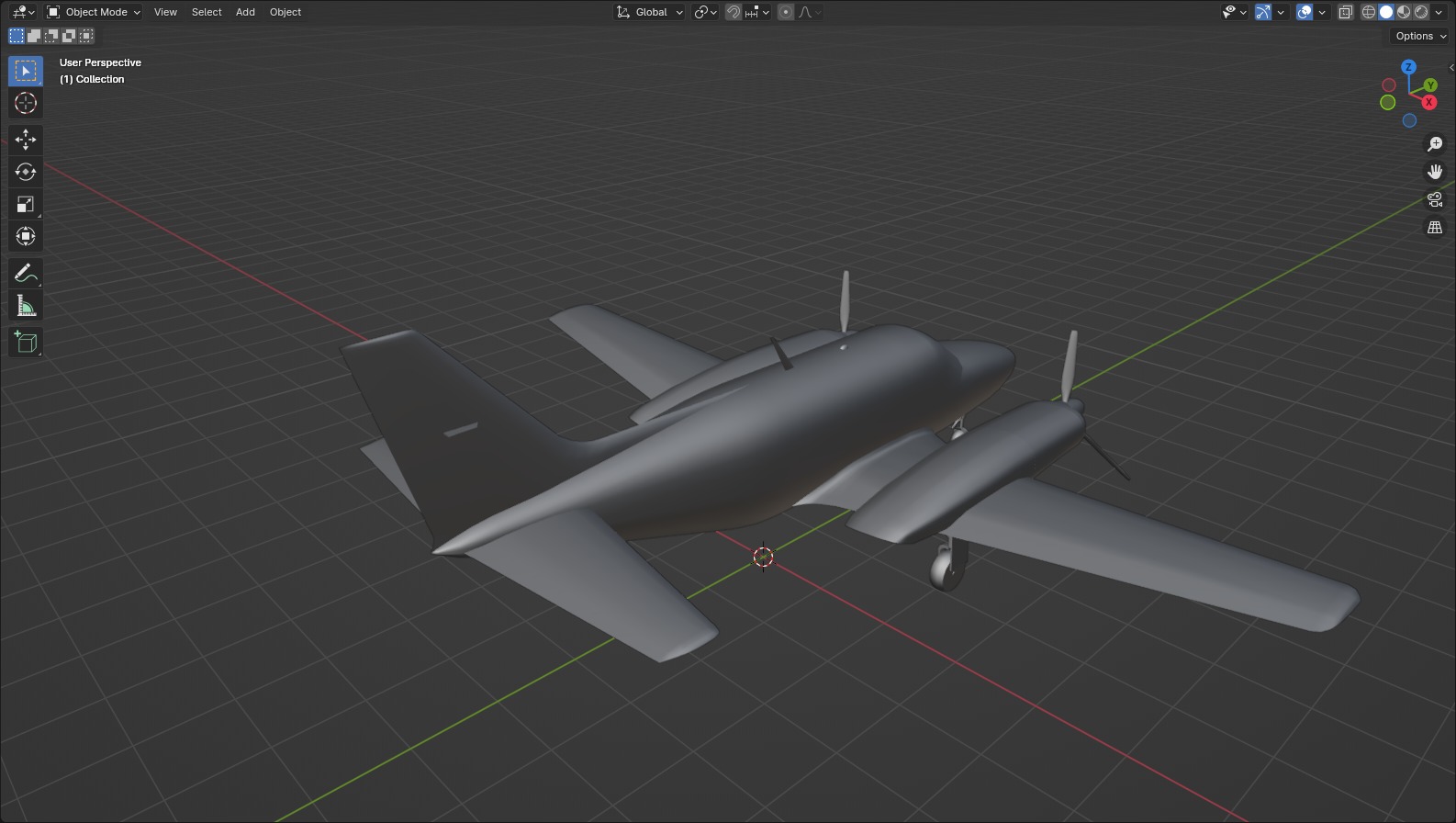Image resolution: width=1456 pixels, height=823 pixels.
Task: Activate the Transform tool
Action: (26, 236)
